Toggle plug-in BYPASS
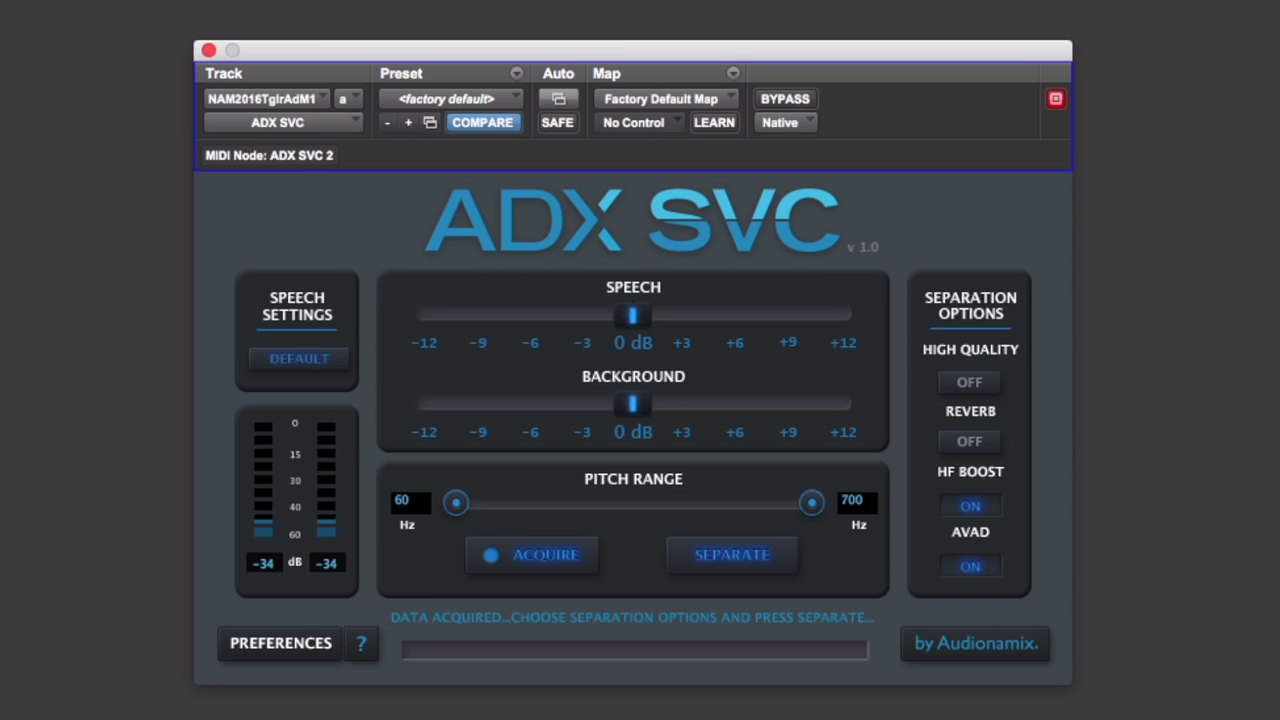The image size is (1280, 720). tap(785, 99)
